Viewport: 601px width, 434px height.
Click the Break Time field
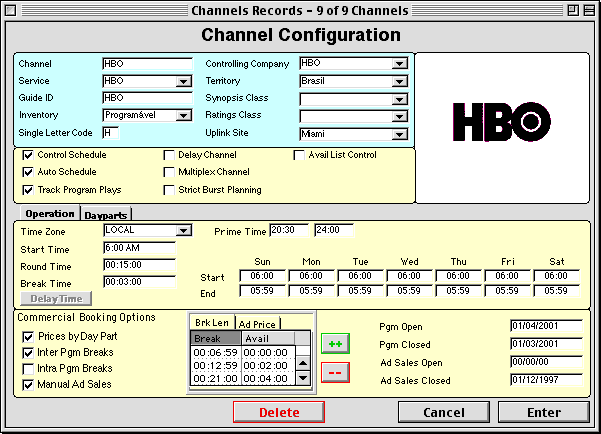[x=140, y=282]
